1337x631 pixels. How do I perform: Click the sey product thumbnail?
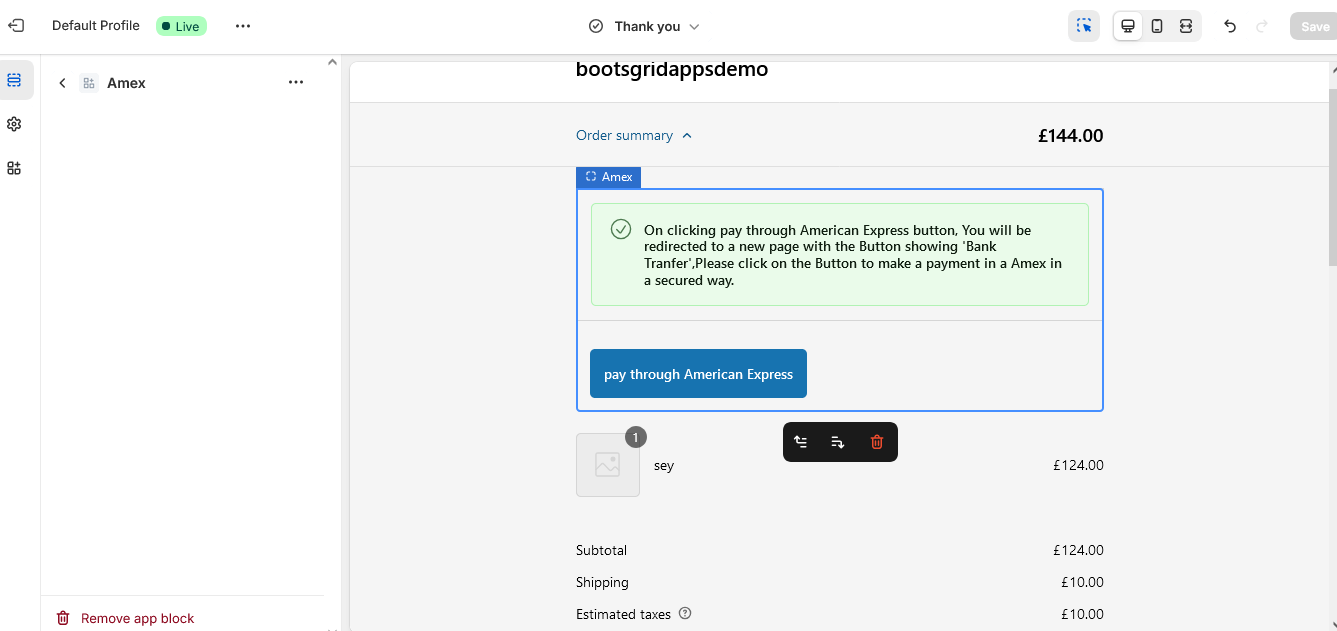tap(608, 465)
